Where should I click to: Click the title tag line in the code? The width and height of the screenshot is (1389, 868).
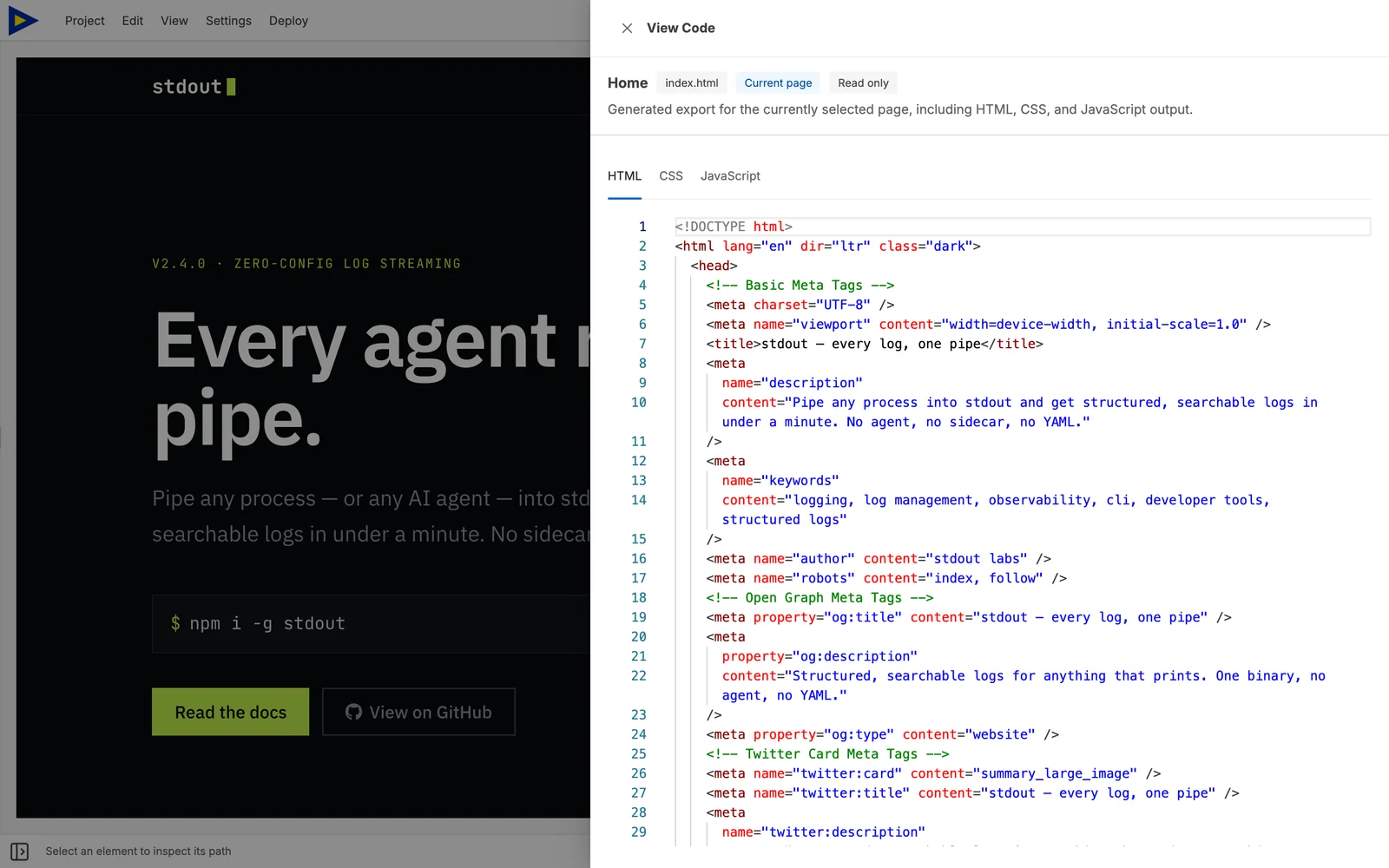874,344
